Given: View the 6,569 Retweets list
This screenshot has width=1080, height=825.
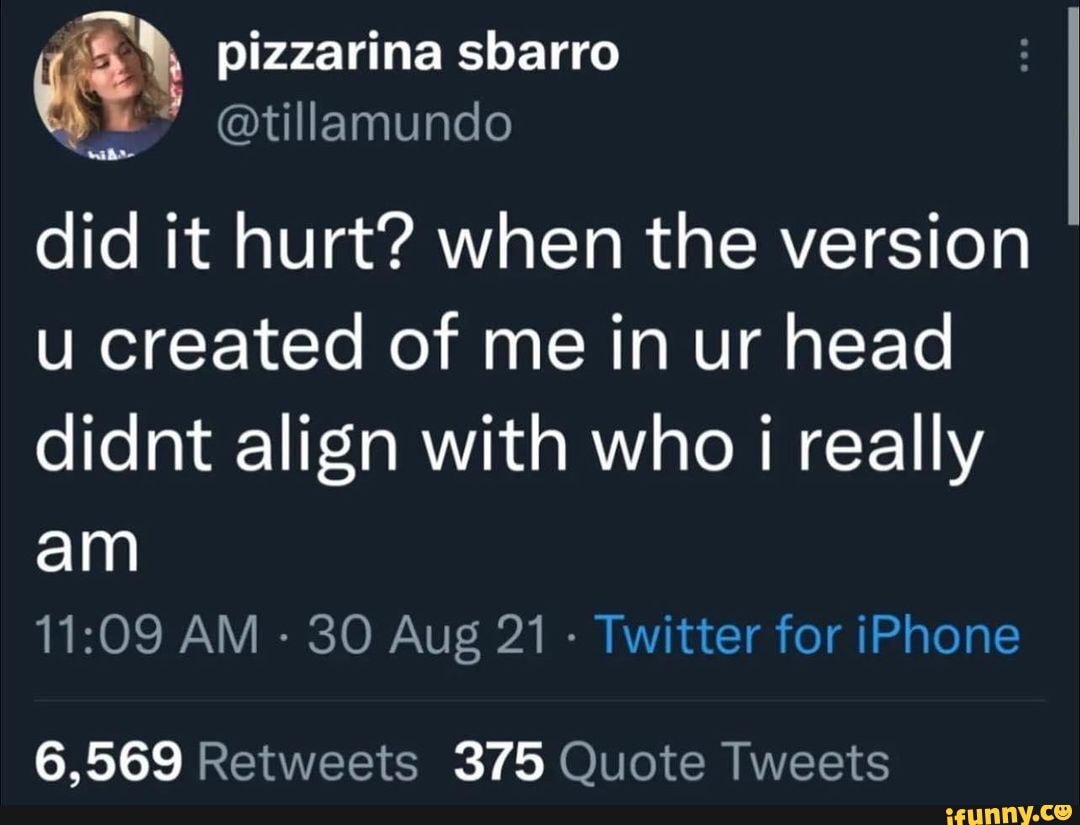Looking at the screenshot, I should click(x=226, y=763).
